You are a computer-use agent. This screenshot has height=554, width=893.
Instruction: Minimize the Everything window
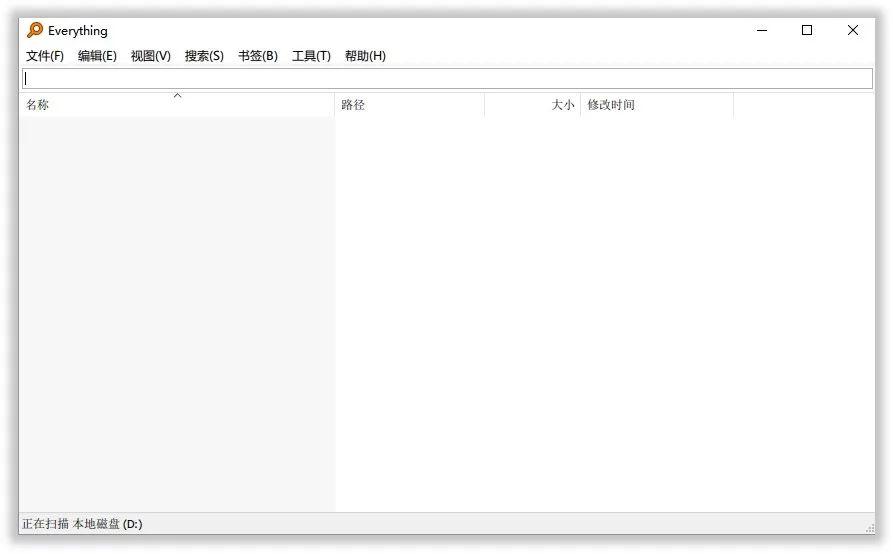click(762, 30)
